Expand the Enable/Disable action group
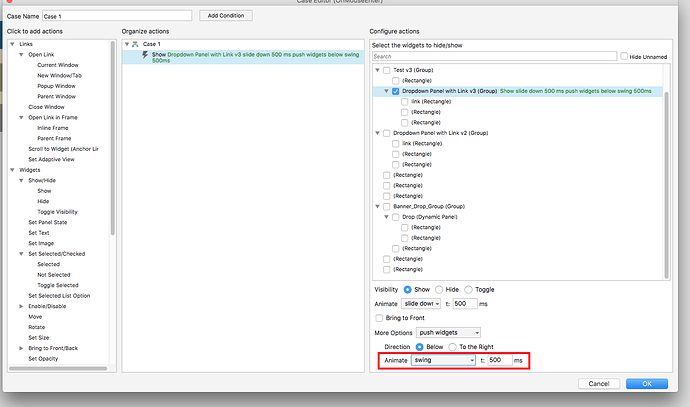This screenshot has height=407, width=690. (x=22, y=305)
